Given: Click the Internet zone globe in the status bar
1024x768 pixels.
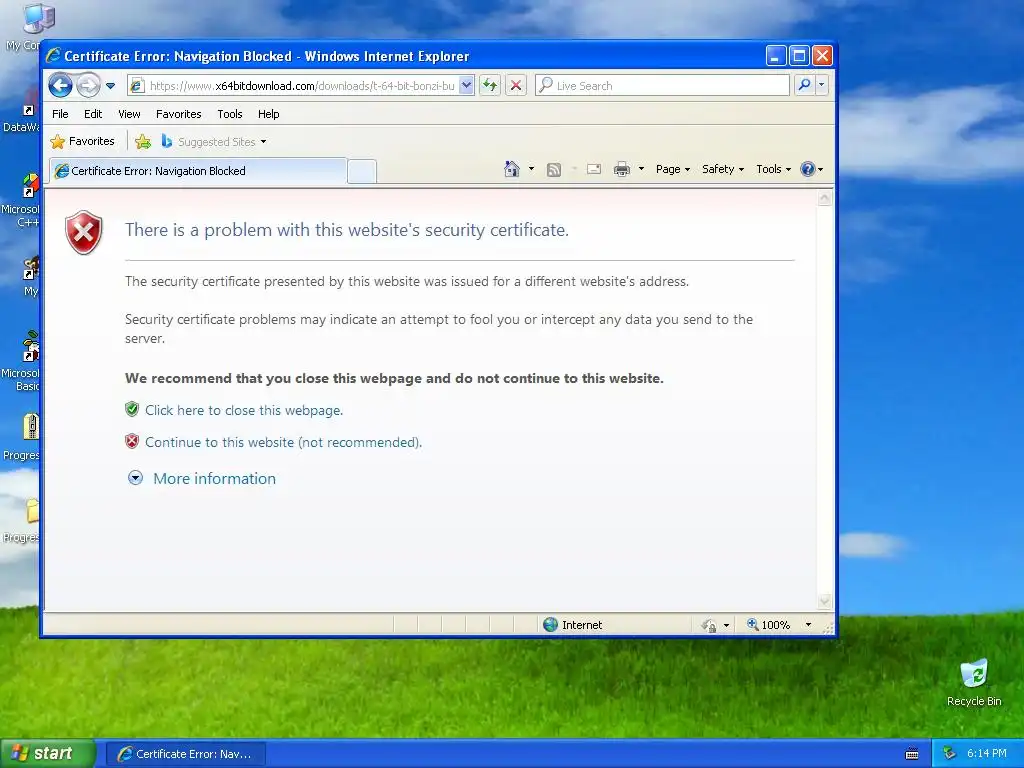Looking at the screenshot, I should pos(551,625).
